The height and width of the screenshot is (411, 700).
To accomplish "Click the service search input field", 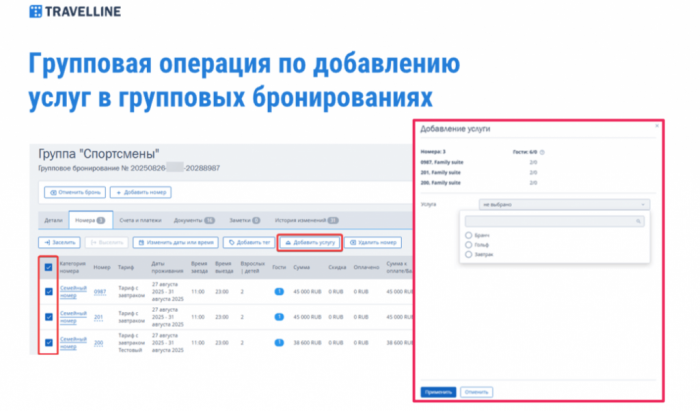I will (554, 221).
